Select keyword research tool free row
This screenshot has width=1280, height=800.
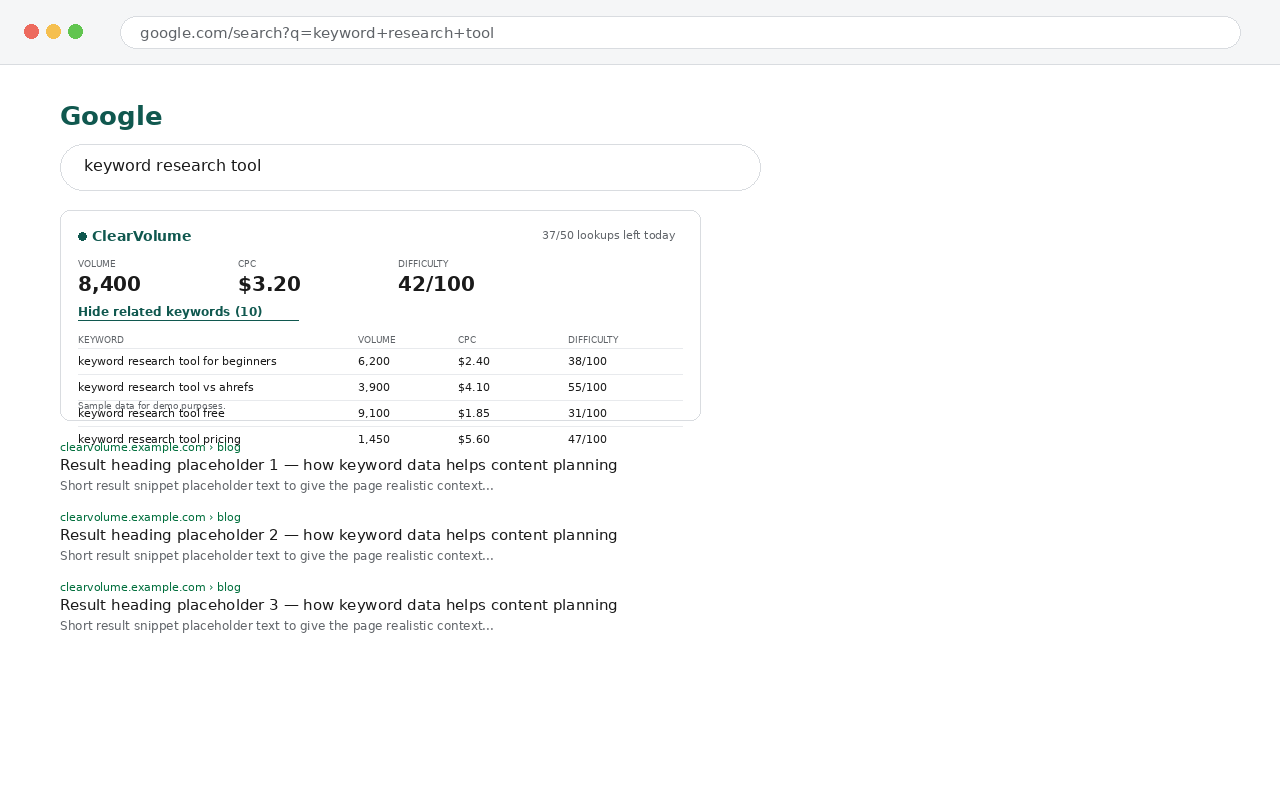click(x=380, y=414)
